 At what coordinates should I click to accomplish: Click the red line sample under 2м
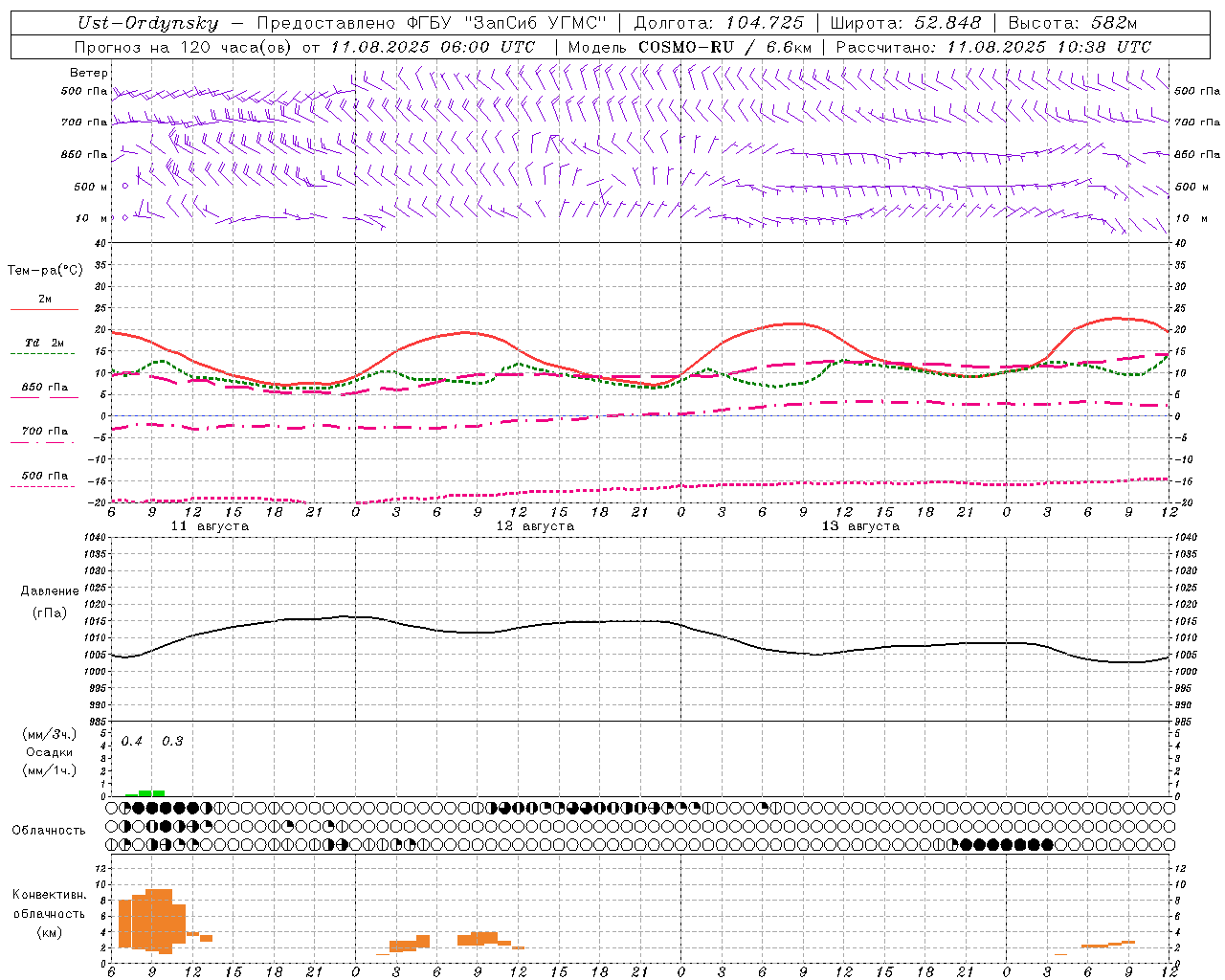[44, 310]
